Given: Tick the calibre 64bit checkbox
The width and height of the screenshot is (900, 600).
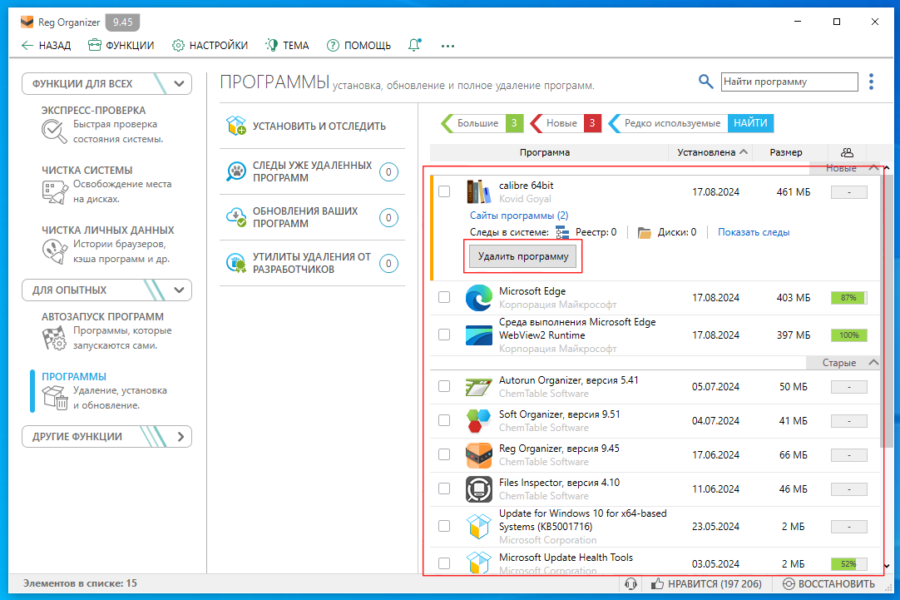Looking at the screenshot, I should click(444, 192).
